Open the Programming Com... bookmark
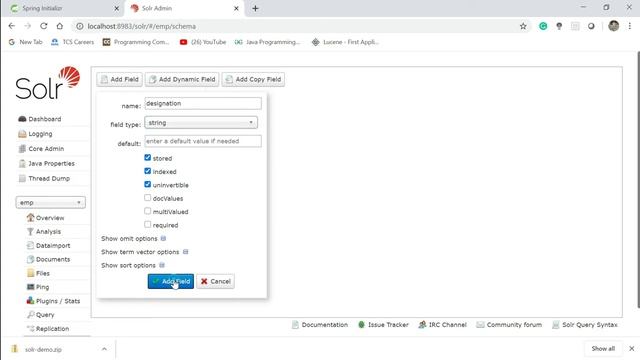Viewport: 640px width, 360px height. [136, 42]
